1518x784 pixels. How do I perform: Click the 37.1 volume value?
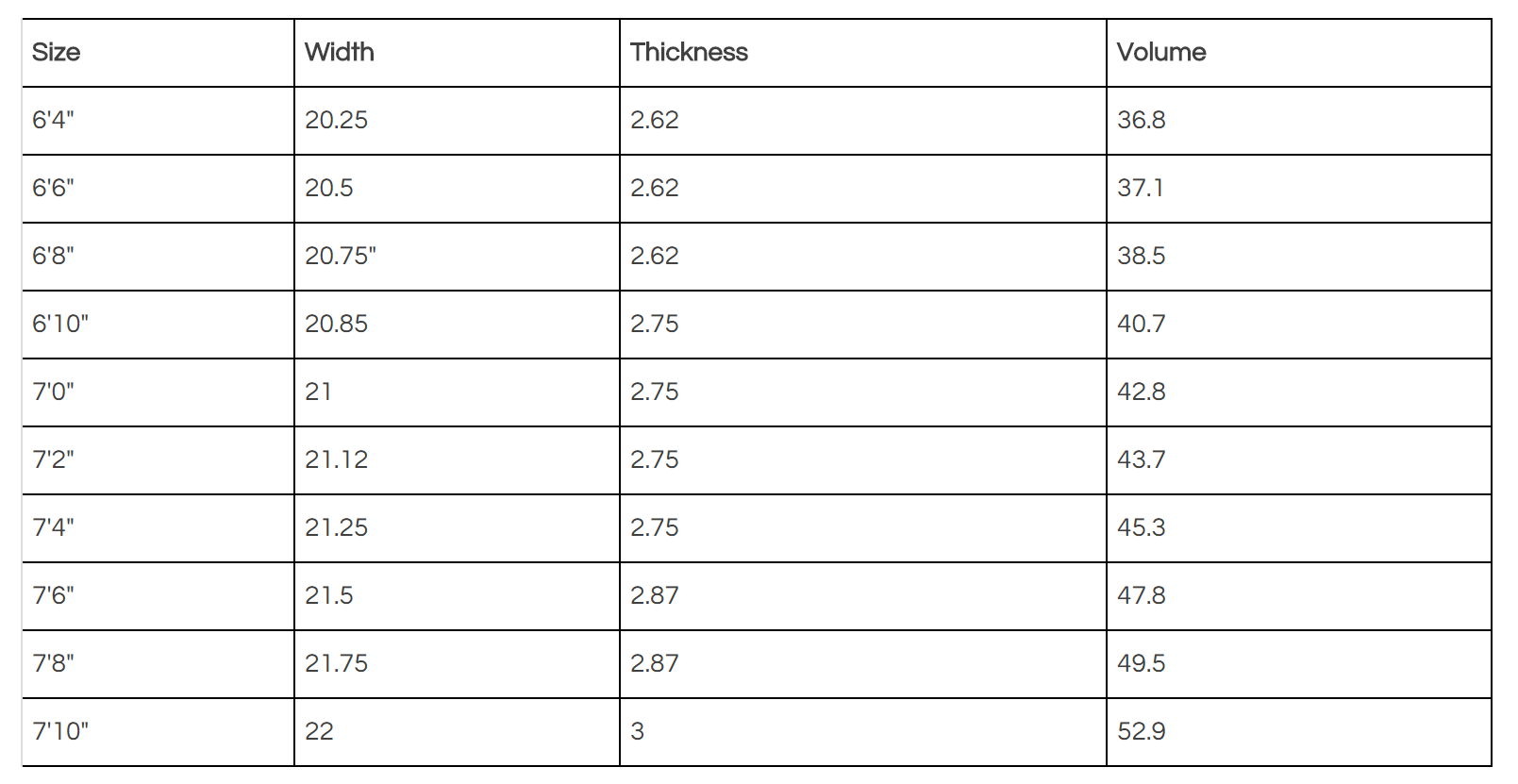click(1141, 188)
